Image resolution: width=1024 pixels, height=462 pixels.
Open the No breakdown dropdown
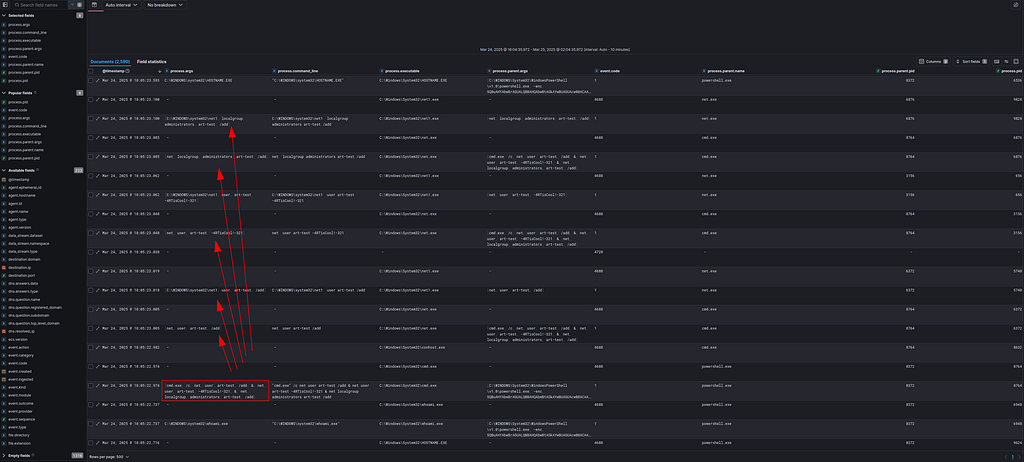165,5
